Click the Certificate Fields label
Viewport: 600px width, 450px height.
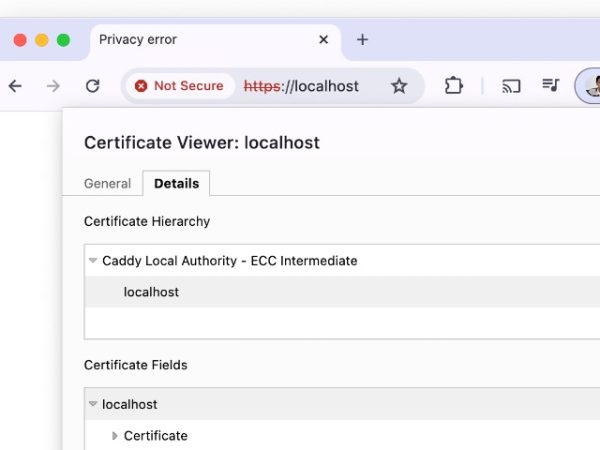[135, 365]
